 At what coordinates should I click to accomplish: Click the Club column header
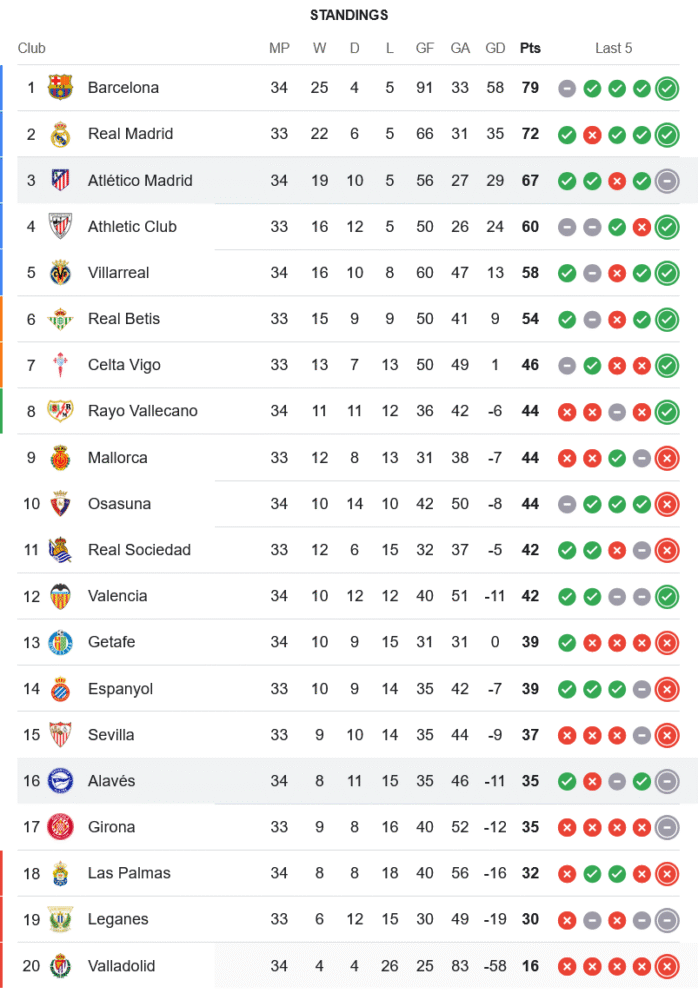pyautogui.click(x=32, y=48)
